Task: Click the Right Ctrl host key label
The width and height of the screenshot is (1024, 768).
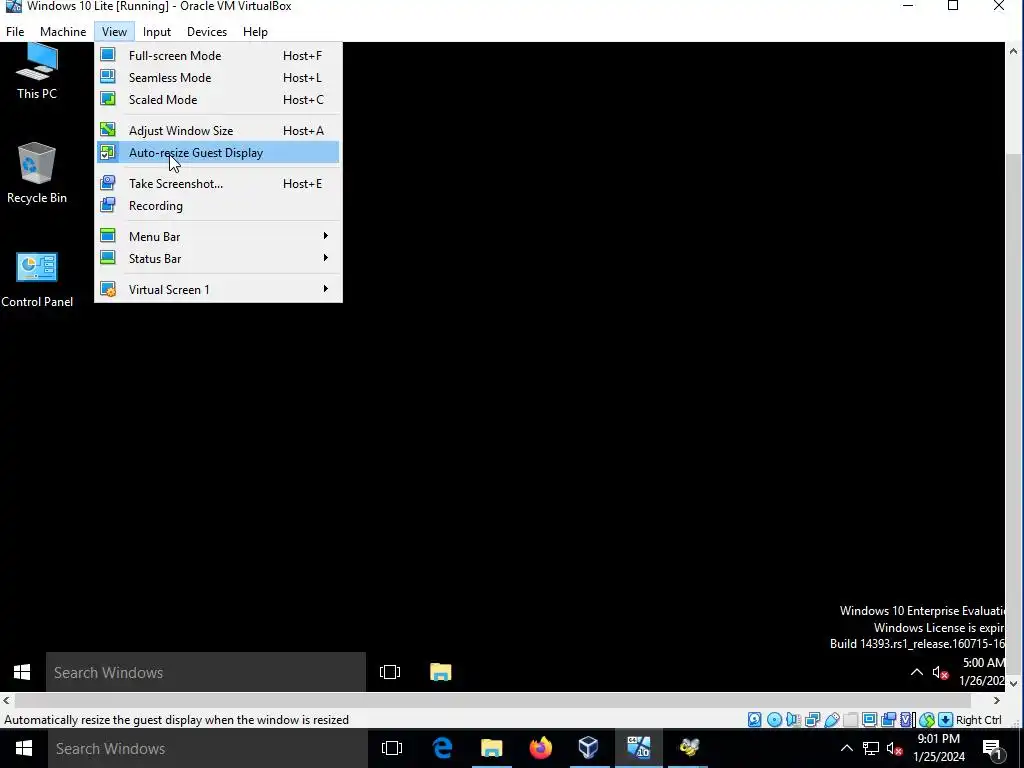Action: coord(978,720)
